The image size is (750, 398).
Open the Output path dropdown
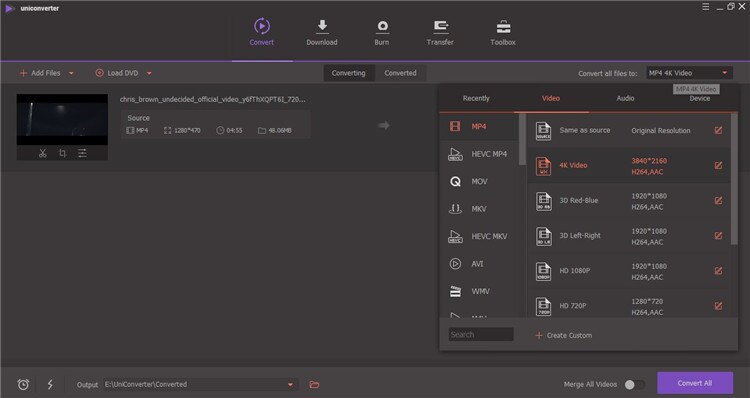coord(290,384)
